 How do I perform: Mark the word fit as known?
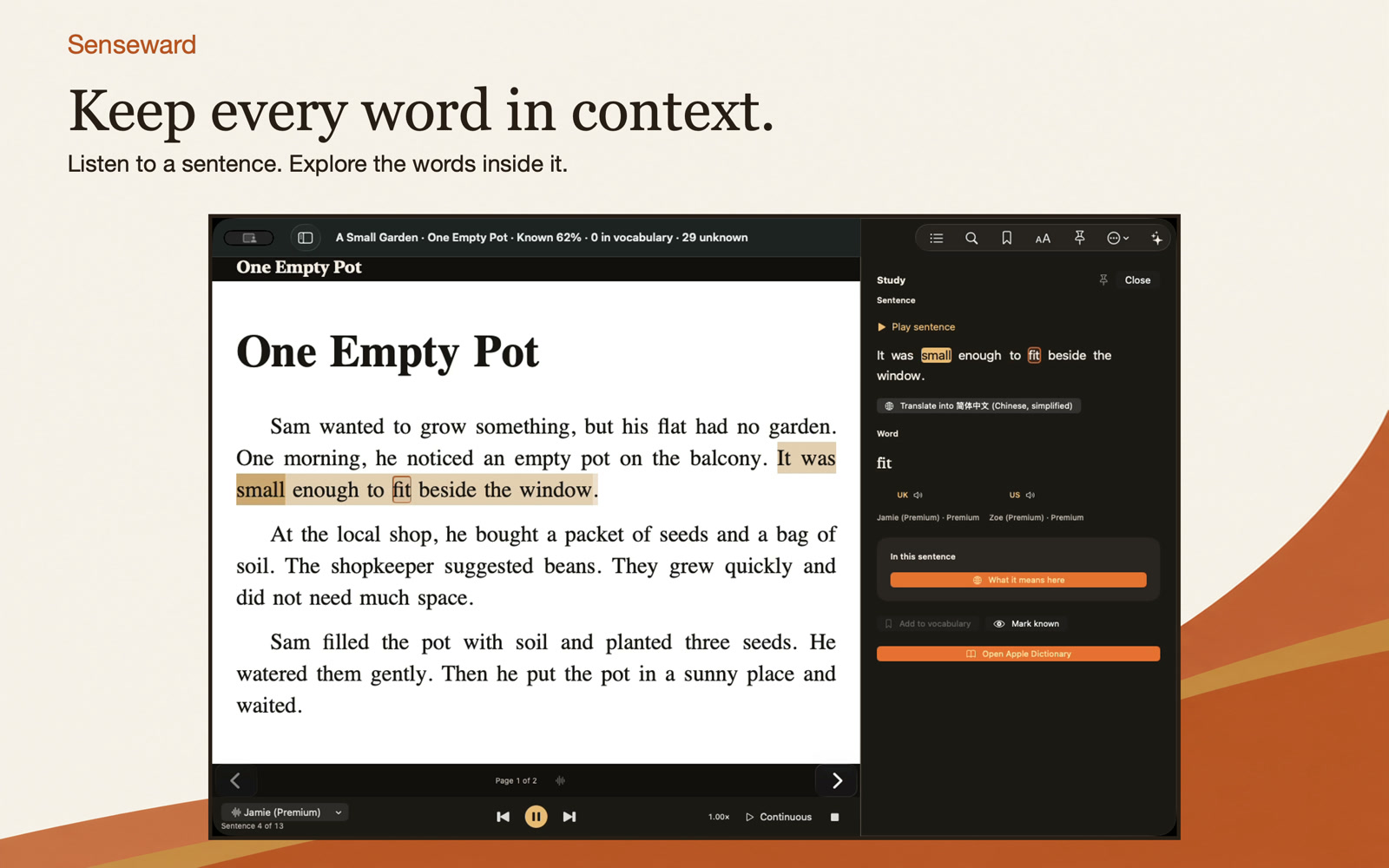click(1027, 623)
